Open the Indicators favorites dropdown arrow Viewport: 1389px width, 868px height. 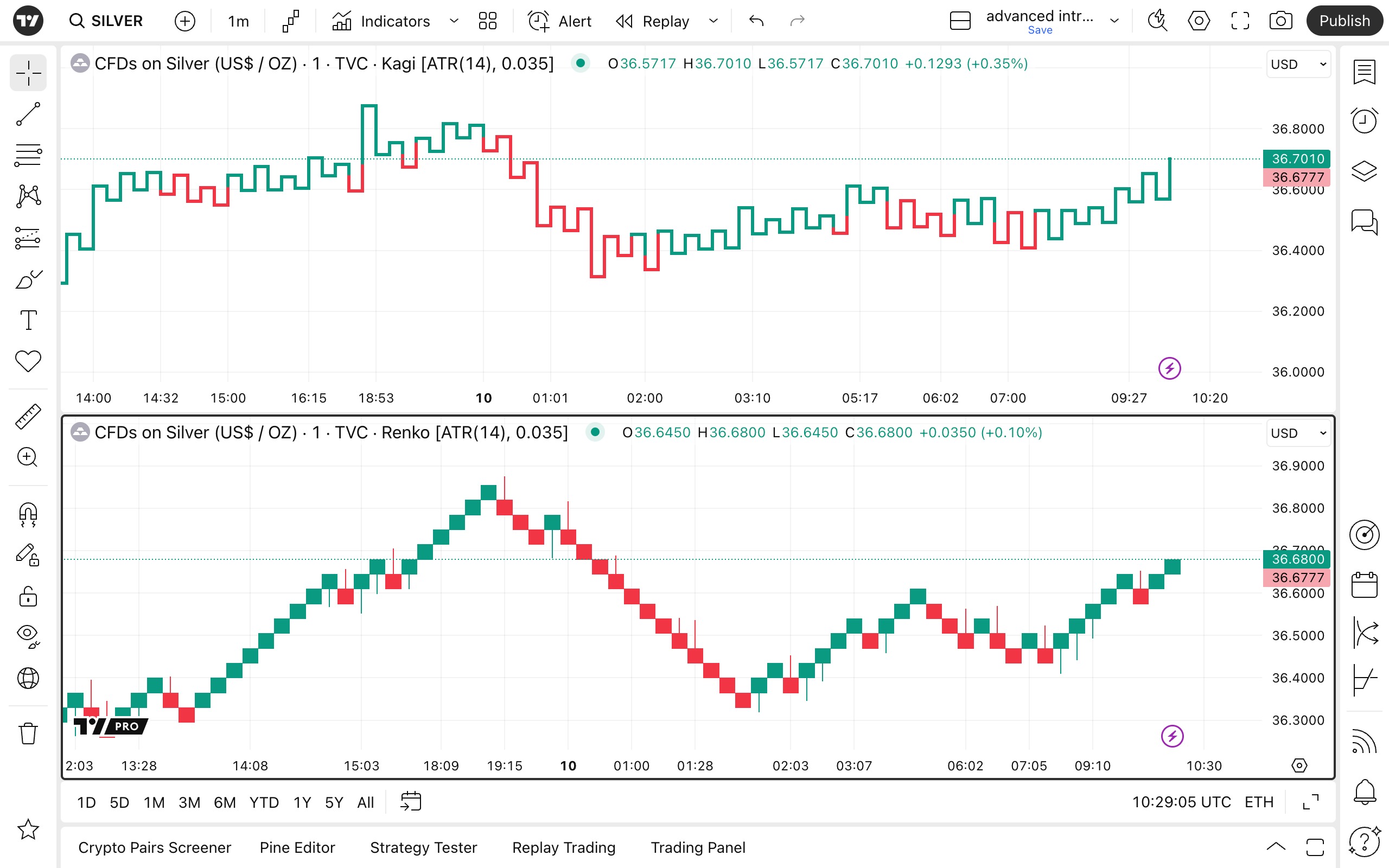pyautogui.click(x=454, y=21)
